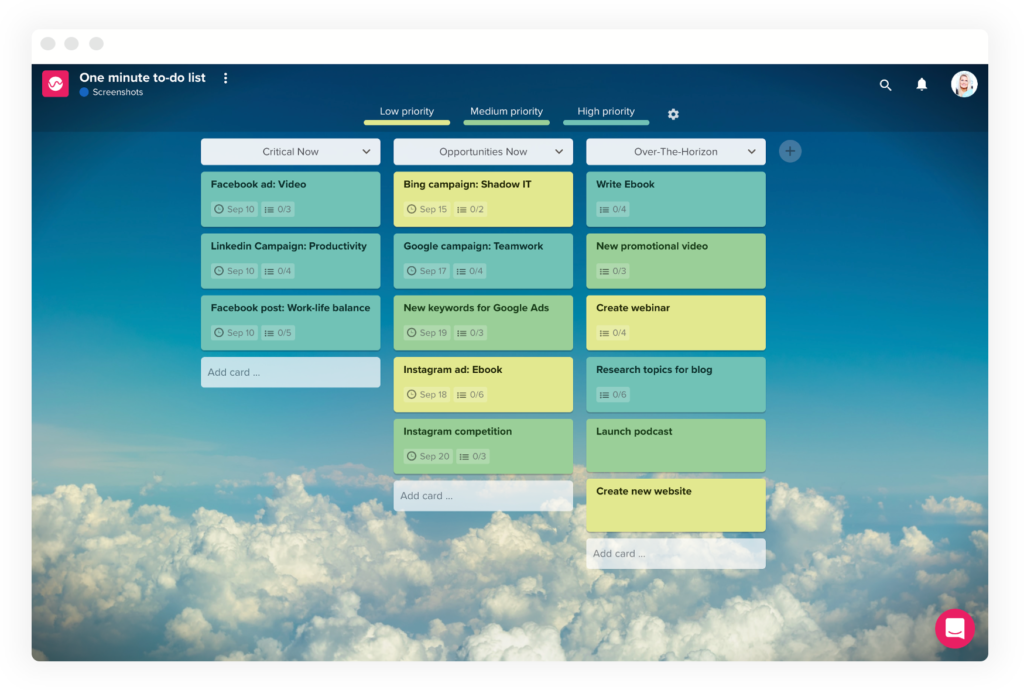Click the blue Screenshots project dot
This screenshot has width=1024, height=690.
[84, 92]
